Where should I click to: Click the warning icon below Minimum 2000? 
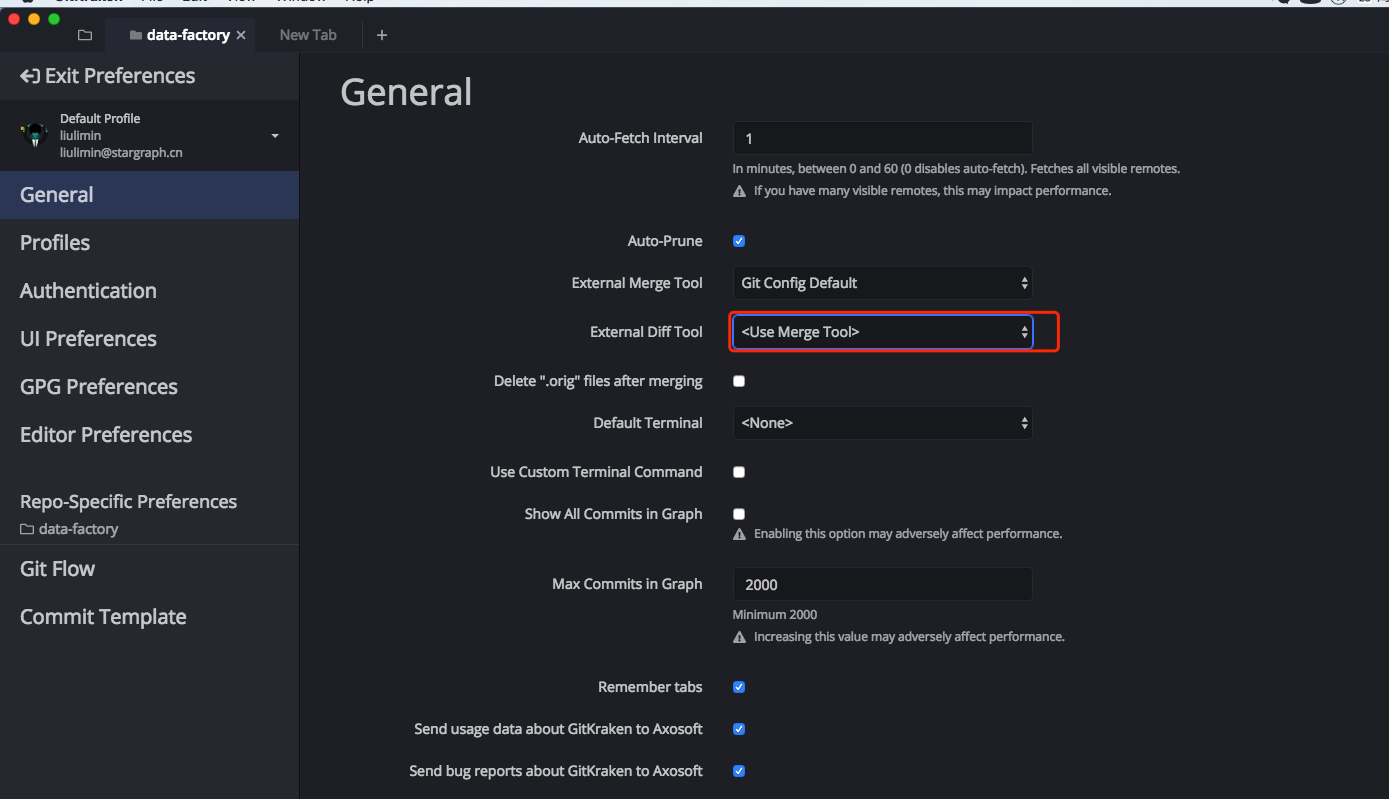740,637
